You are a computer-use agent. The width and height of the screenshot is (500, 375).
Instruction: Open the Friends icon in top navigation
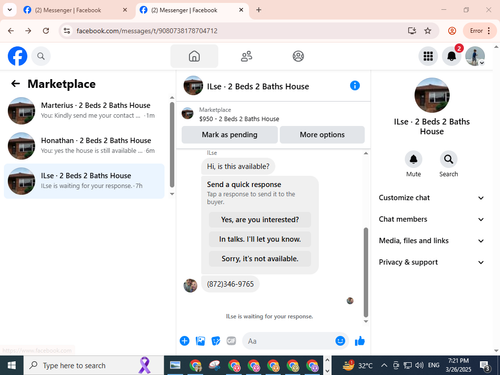[246, 56]
